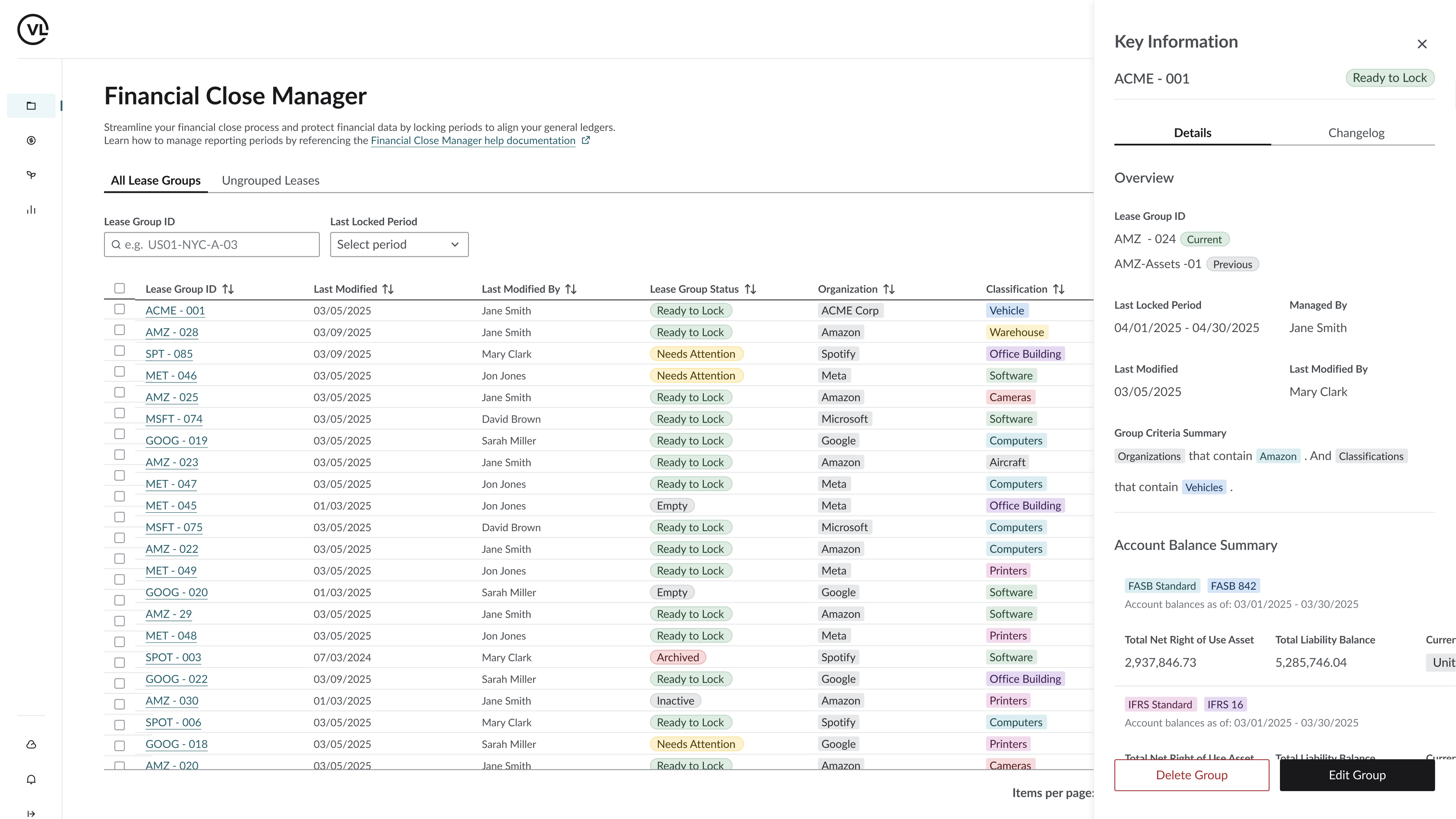Check the ACME - 001 row checkbox
The height and width of the screenshot is (819, 1456).
[119, 309]
